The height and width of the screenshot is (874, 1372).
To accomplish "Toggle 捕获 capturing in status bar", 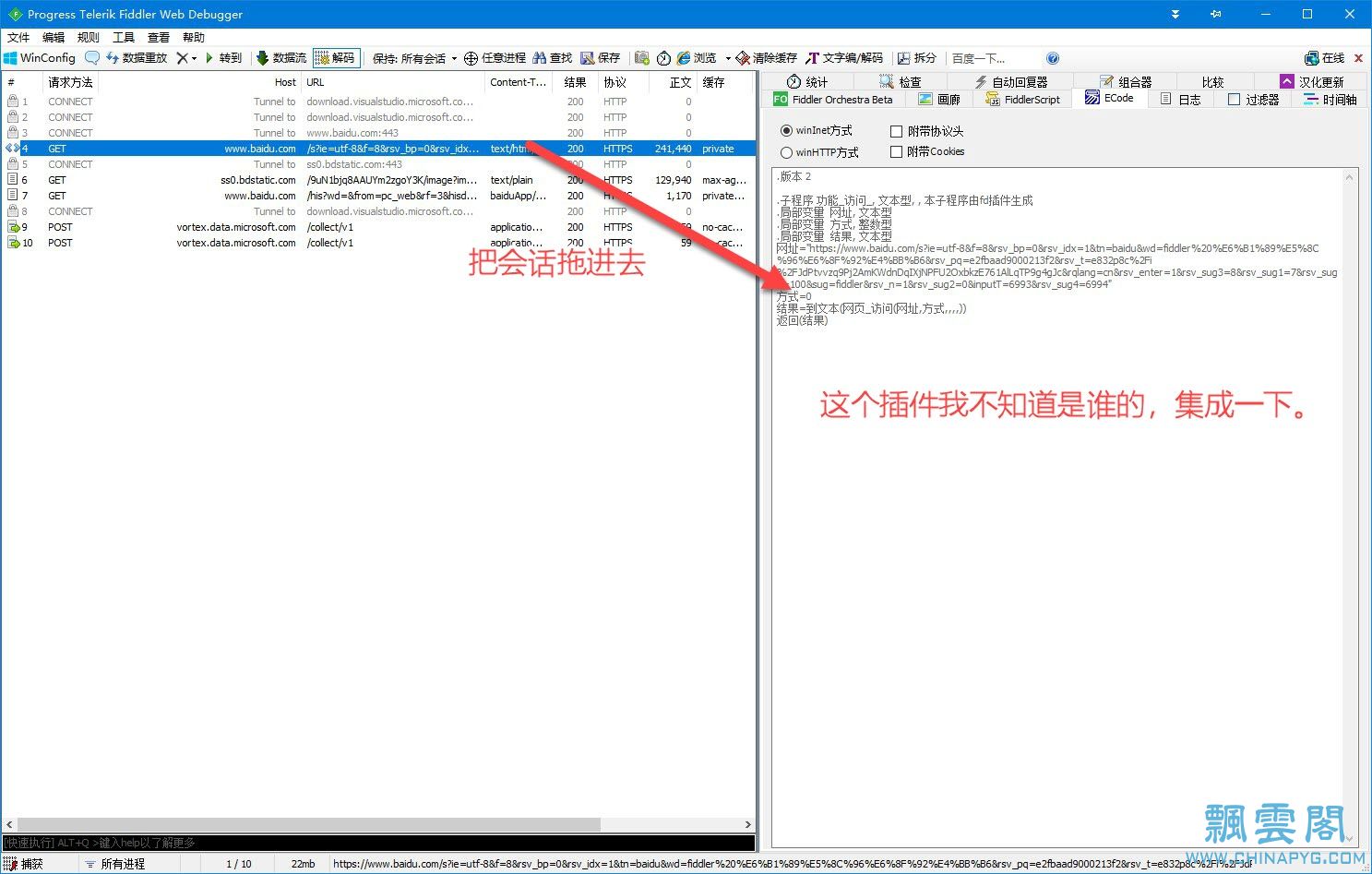I will coord(24,864).
